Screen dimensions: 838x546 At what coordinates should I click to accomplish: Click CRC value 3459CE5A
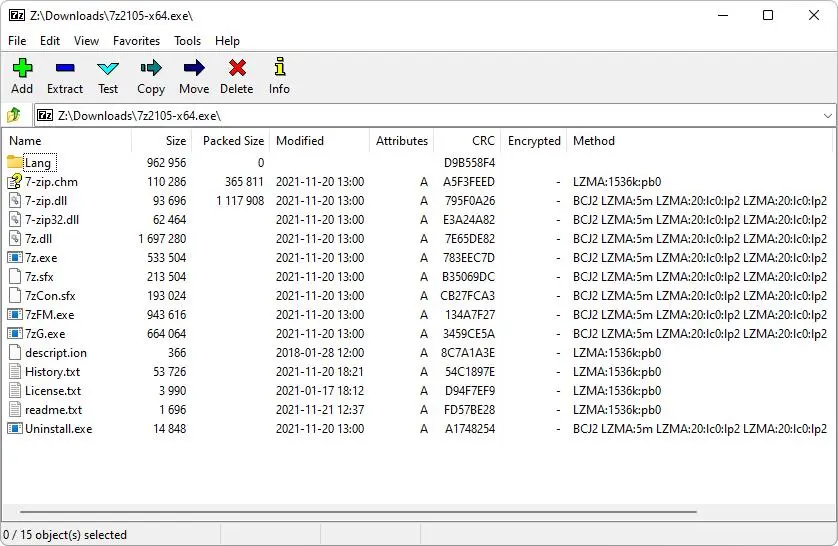(469, 334)
